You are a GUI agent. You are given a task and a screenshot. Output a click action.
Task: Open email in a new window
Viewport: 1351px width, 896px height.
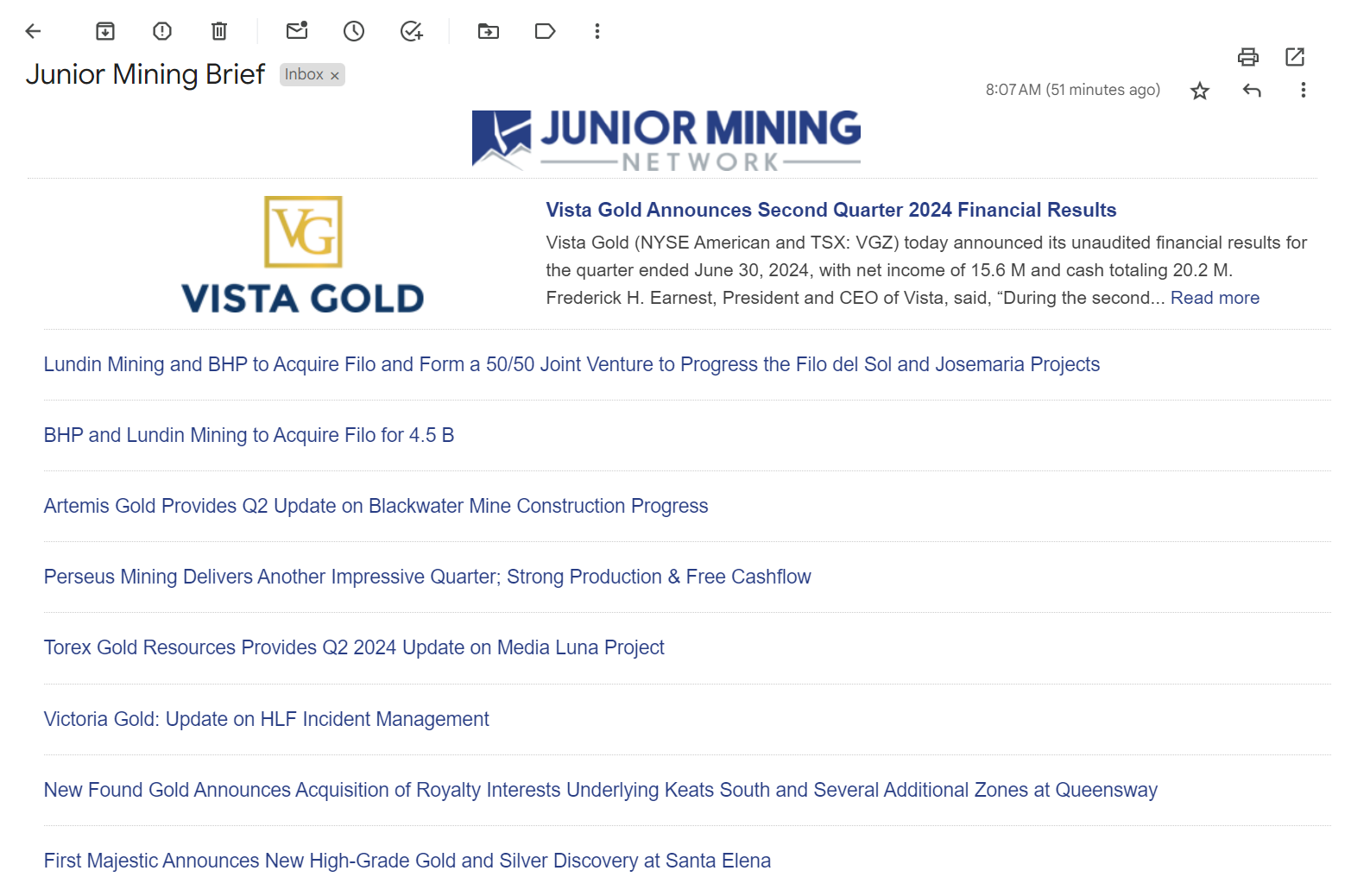[1295, 57]
